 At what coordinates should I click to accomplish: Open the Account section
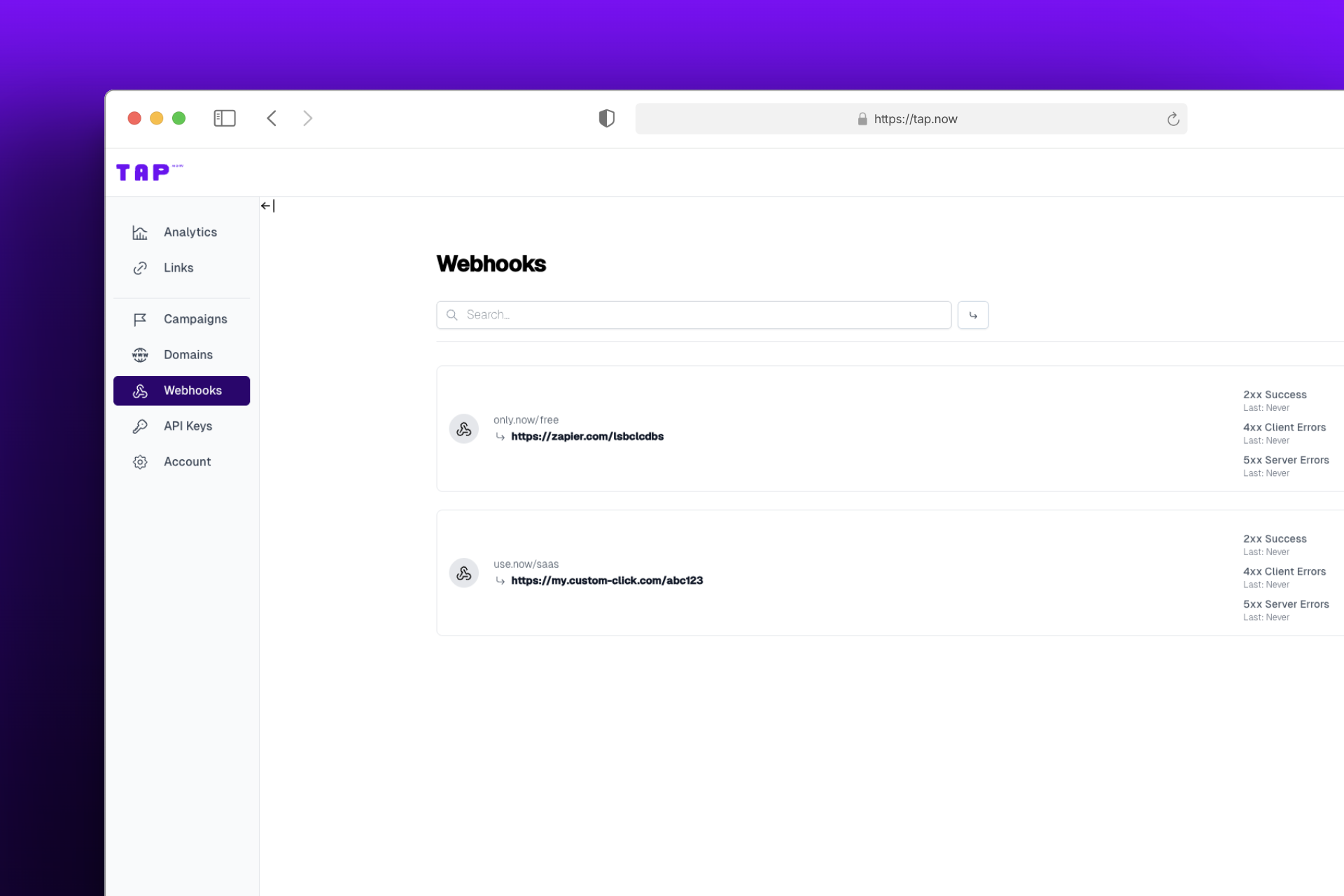click(x=187, y=461)
